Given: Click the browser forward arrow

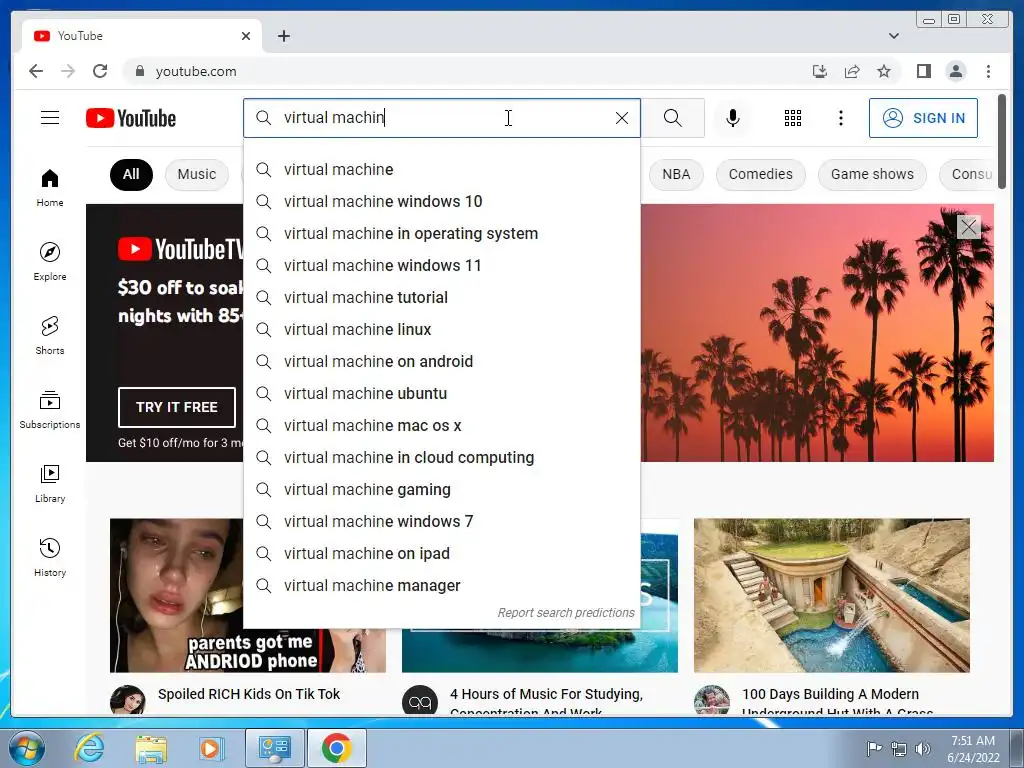Looking at the screenshot, I should pos(68,71).
